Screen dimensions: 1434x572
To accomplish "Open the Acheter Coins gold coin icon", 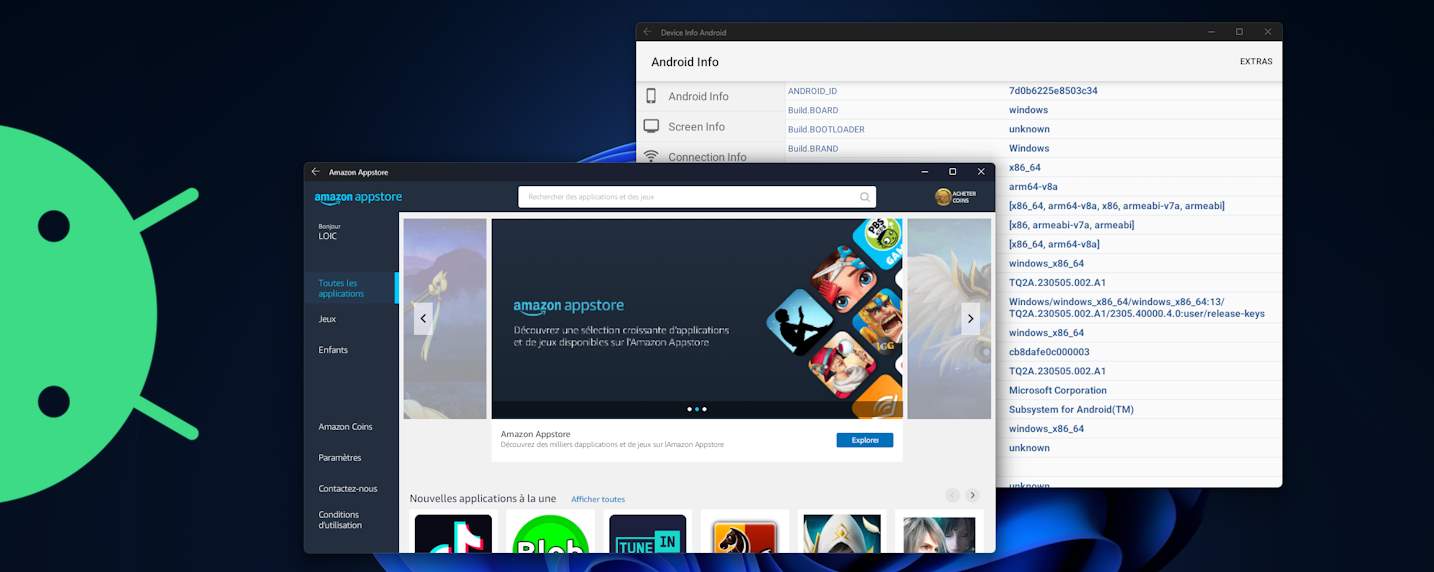I will pos(943,197).
